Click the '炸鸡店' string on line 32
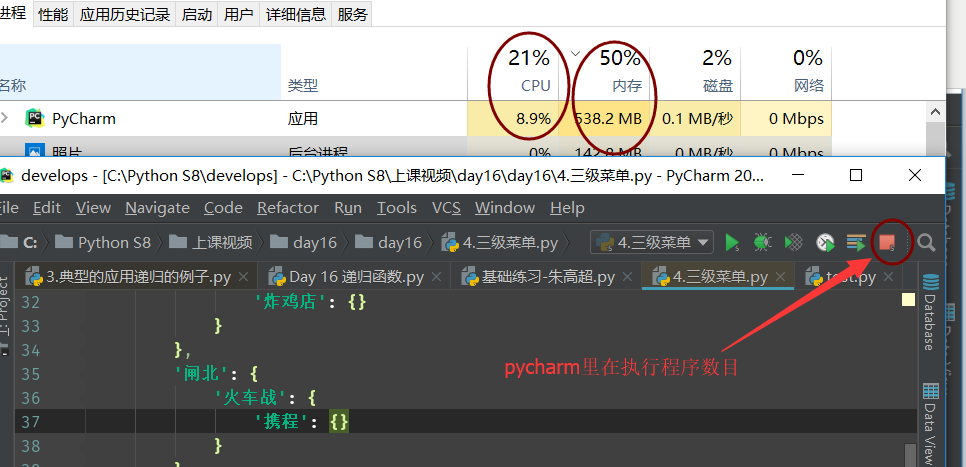Image resolution: width=966 pixels, height=467 pixels. tap(290, 302)
